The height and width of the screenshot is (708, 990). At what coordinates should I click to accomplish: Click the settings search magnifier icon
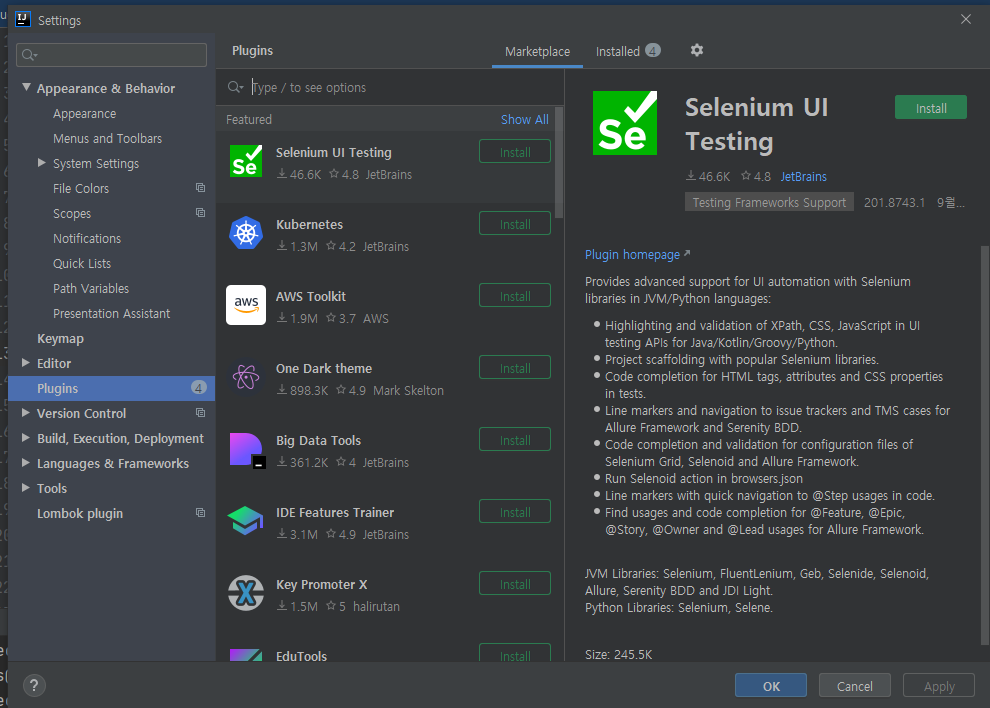point(29,55)
